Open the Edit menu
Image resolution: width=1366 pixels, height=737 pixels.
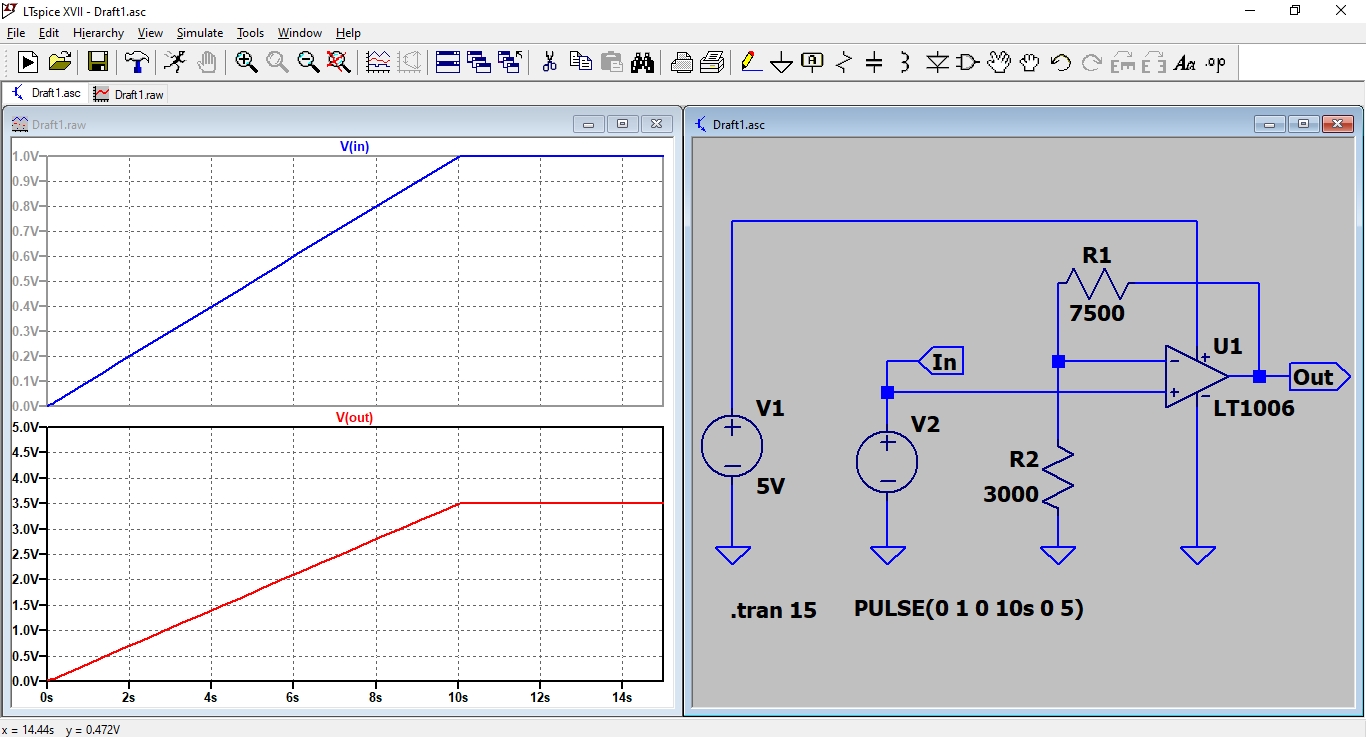coord(49,33)
